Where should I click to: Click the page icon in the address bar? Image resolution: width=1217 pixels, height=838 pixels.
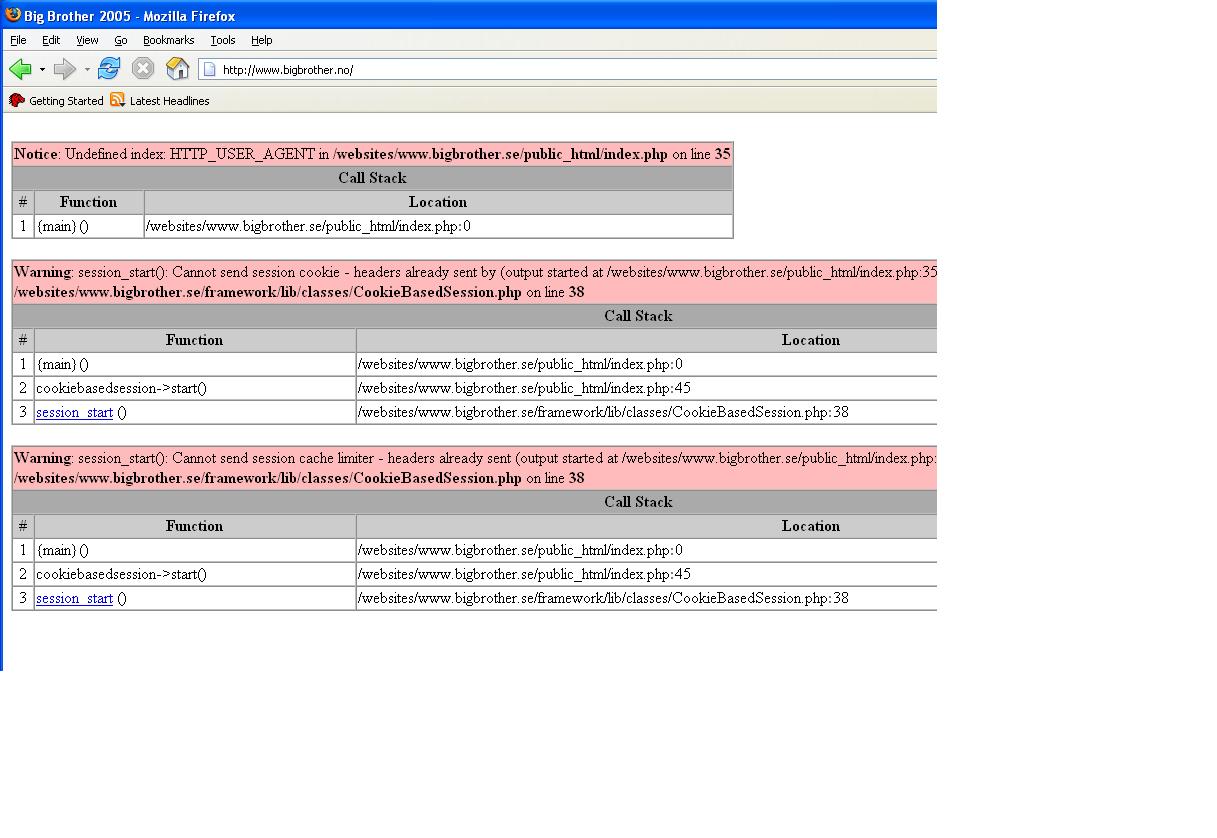(x=210, y=69)
